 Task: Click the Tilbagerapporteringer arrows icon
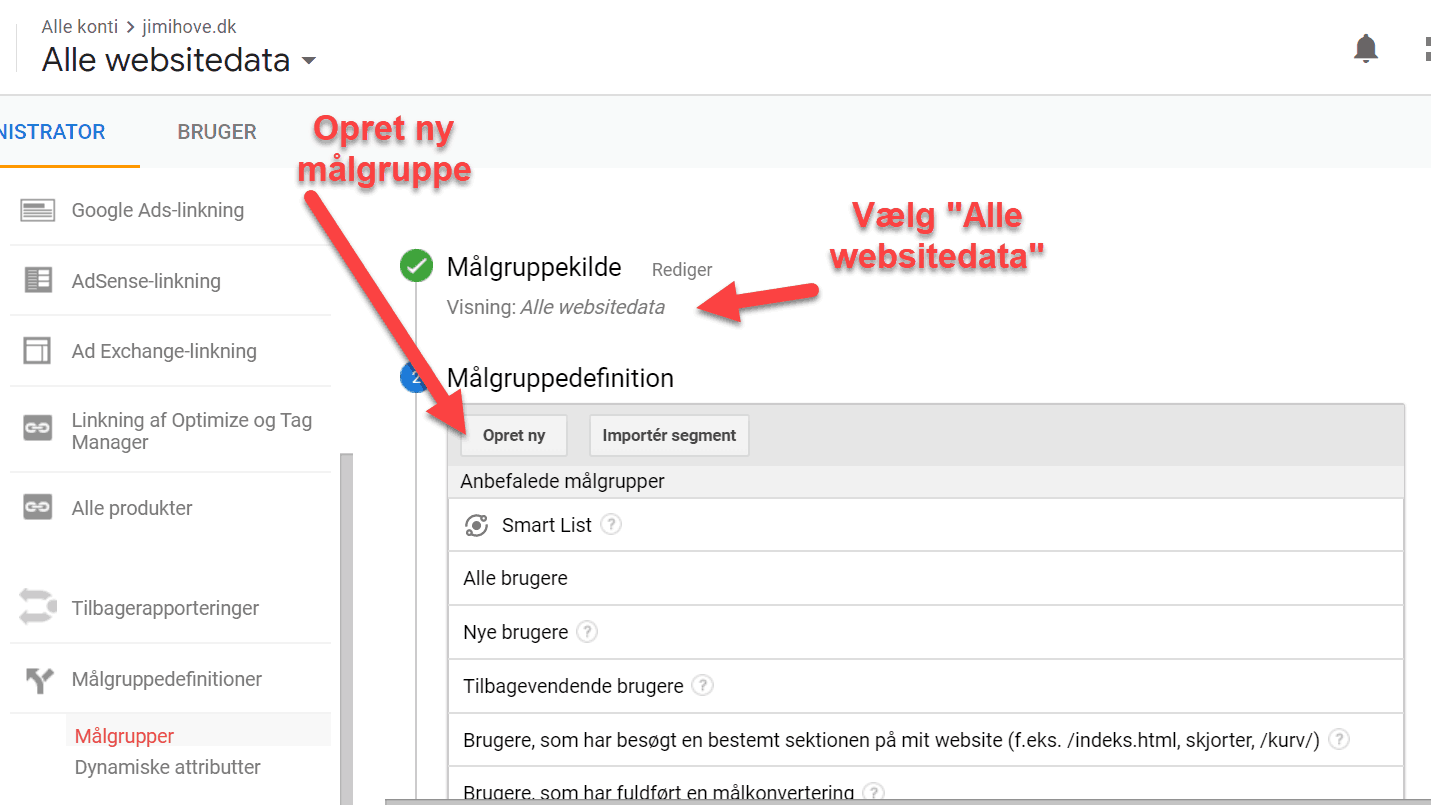[38, 607]
